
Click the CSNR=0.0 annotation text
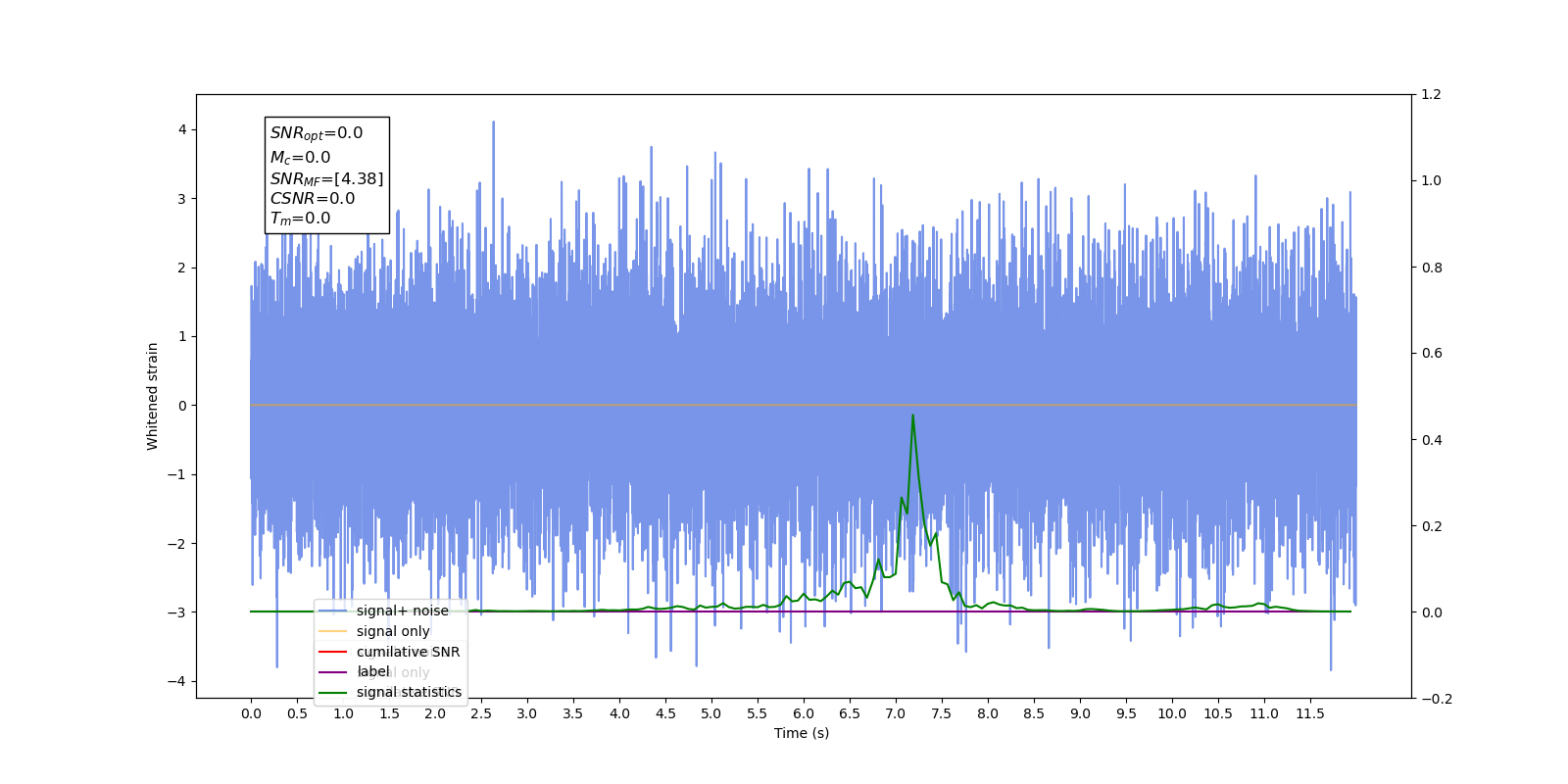click(x=313, y=198)
